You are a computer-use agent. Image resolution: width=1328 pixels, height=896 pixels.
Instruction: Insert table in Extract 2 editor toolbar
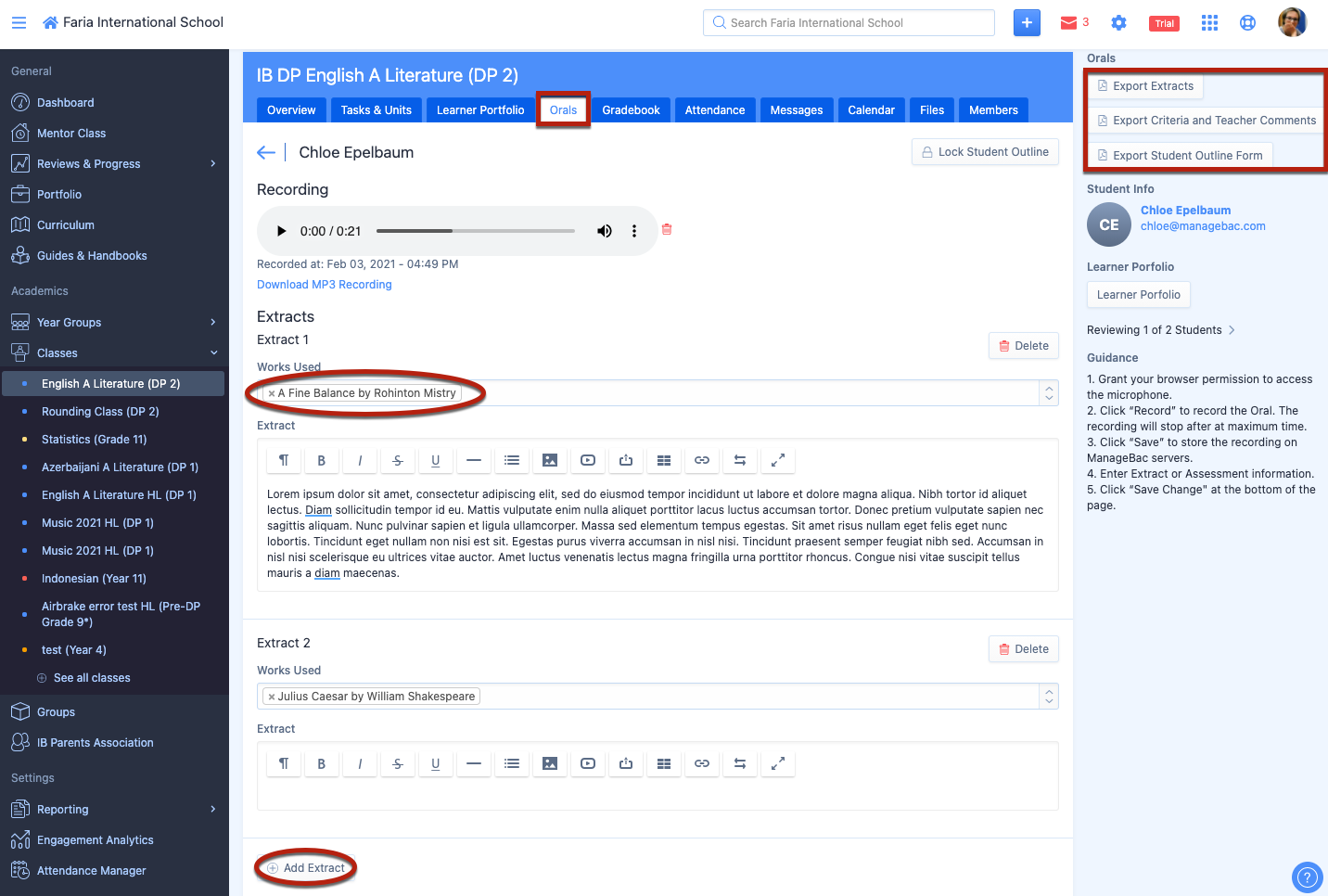664,763
